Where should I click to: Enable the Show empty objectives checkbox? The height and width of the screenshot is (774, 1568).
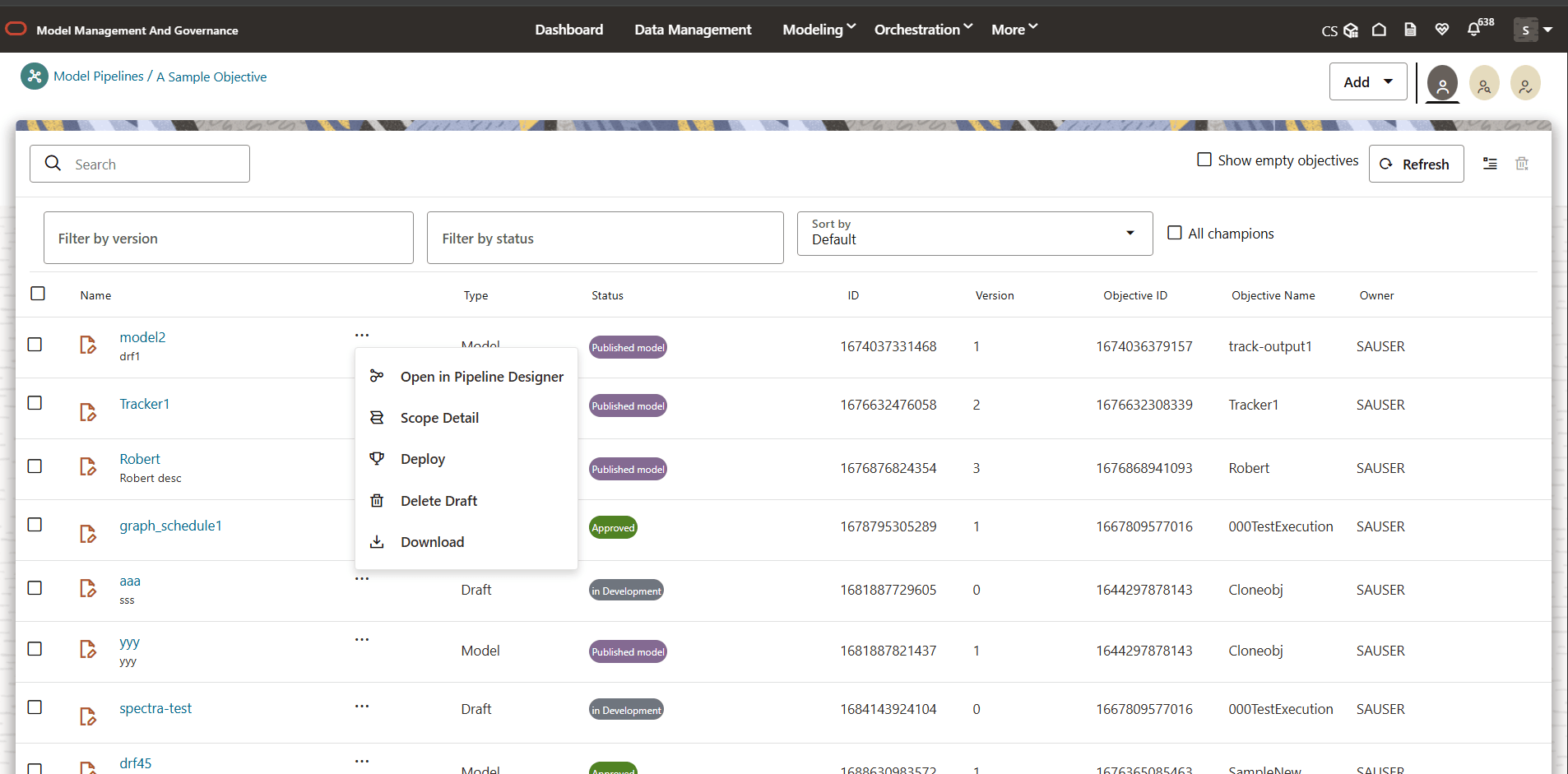pyautogui.click(x=1204, y=160)
